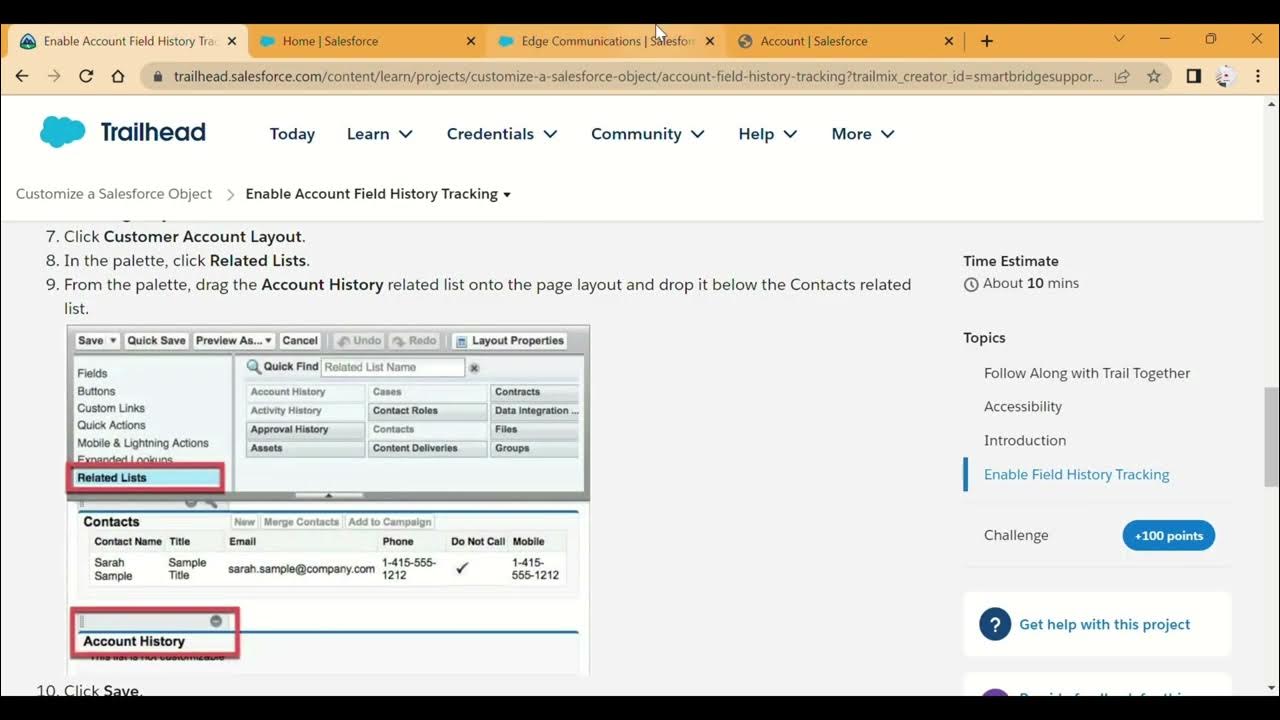1280x720 pixels.
Task: Open Get help with this project link
Action: coord(1105,624)
